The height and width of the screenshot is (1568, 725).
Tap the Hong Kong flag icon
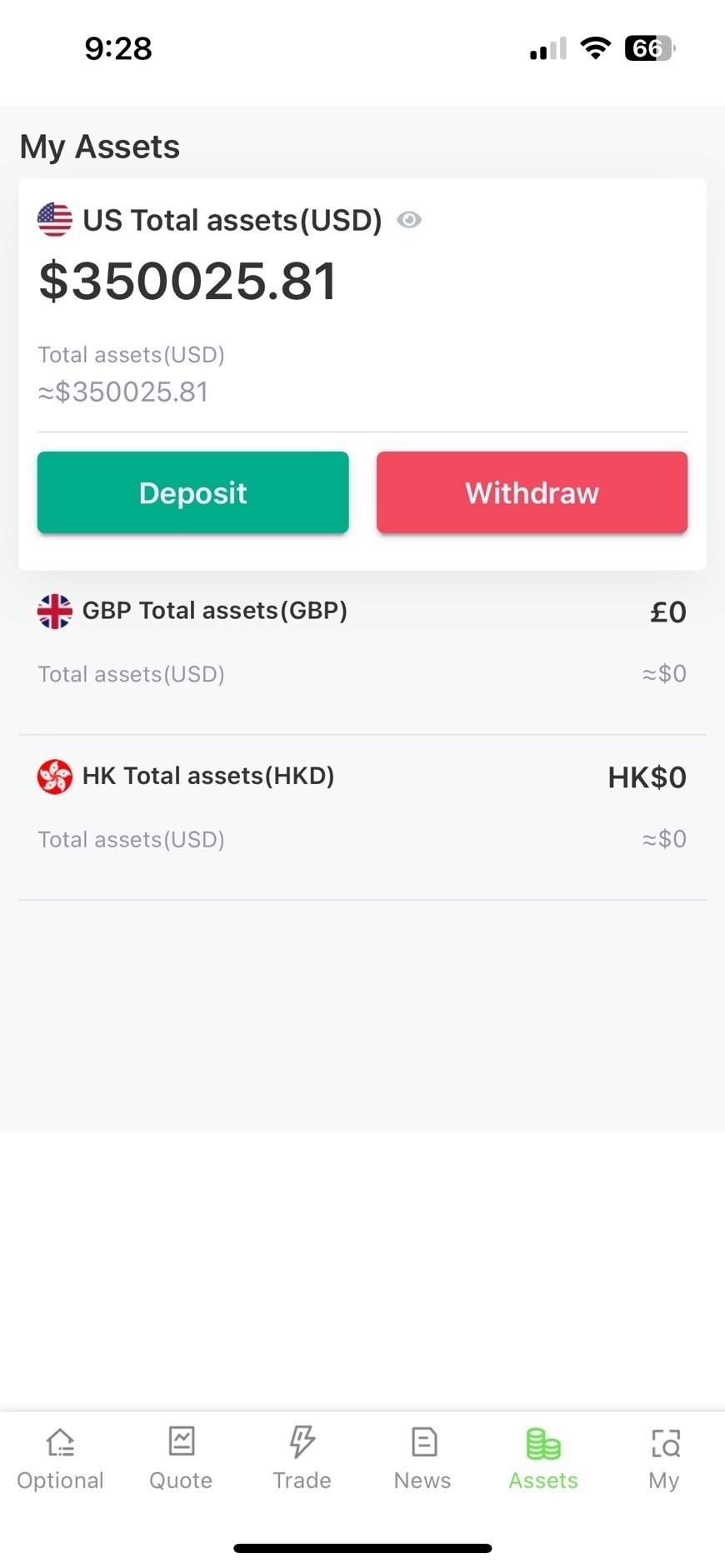[x=55, y=777]
